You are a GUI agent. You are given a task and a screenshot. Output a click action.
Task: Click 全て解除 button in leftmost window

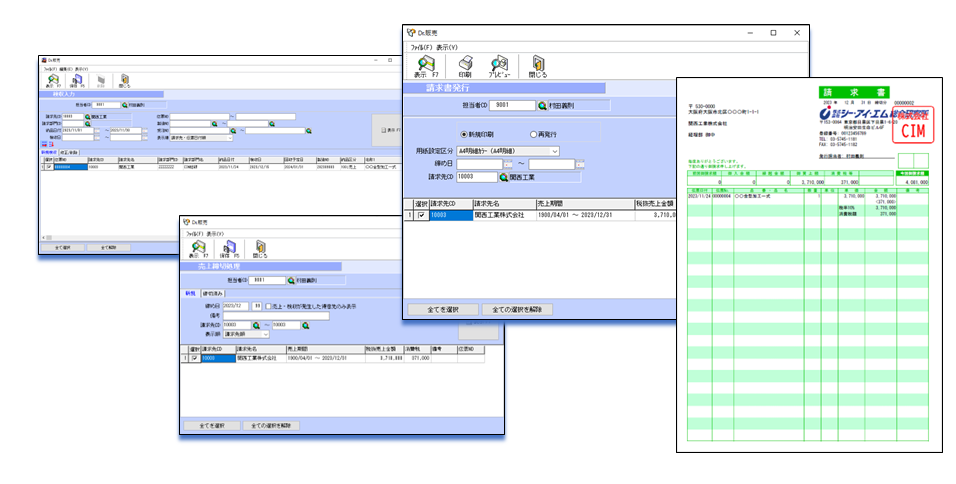(108, 247)
